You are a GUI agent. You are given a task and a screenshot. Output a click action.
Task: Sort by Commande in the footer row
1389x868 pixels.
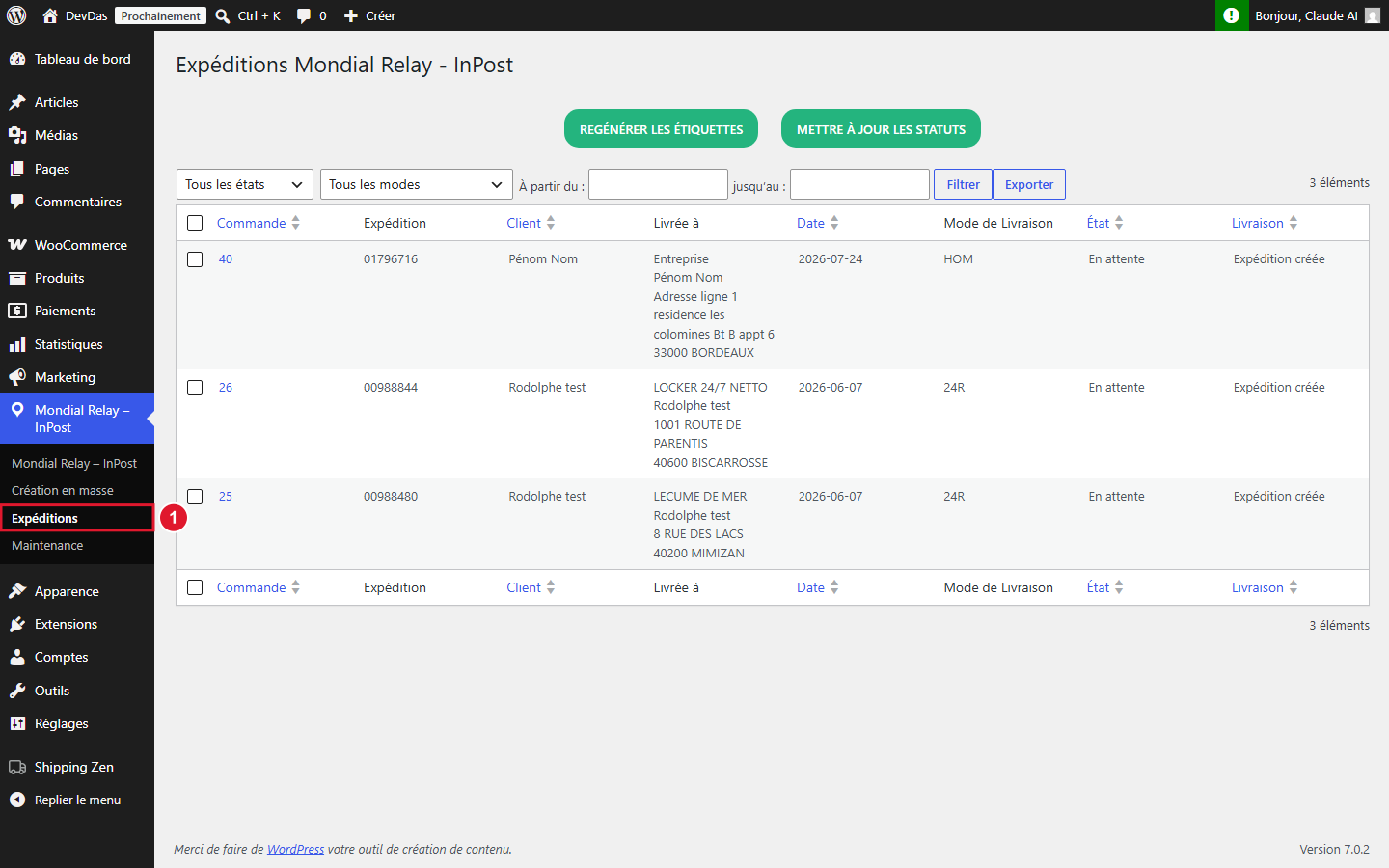coord(259,587)
